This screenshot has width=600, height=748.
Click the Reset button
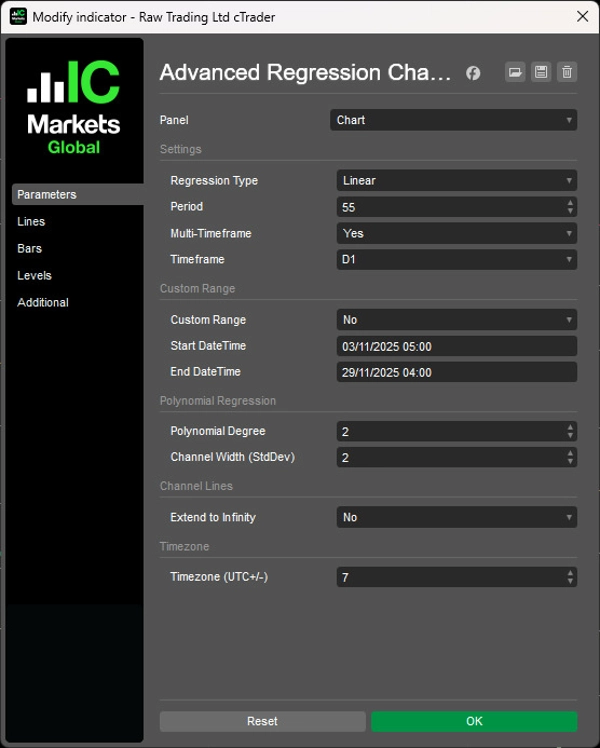262,721
